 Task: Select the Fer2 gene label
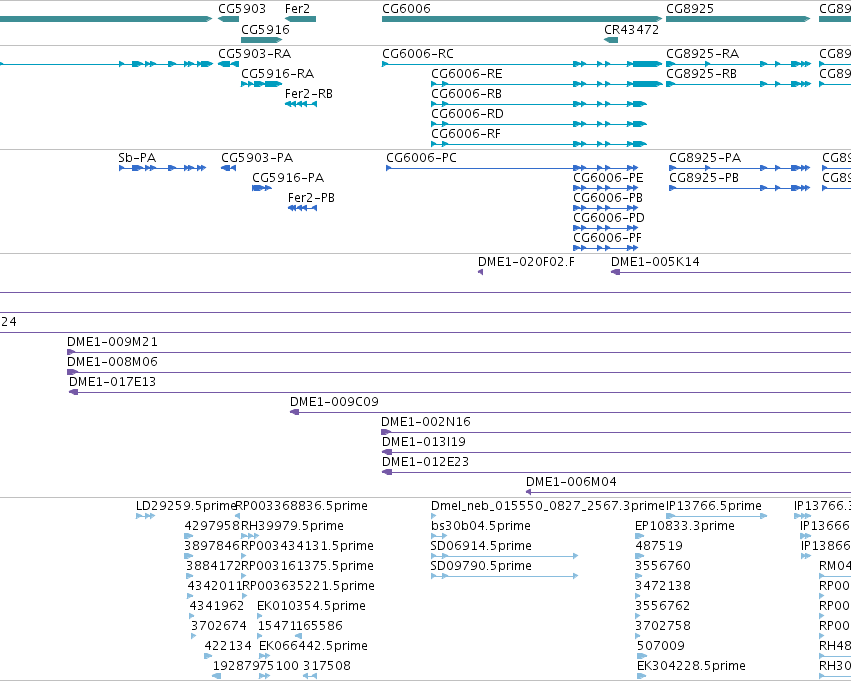pyautogui.click(x=297, y=9)
